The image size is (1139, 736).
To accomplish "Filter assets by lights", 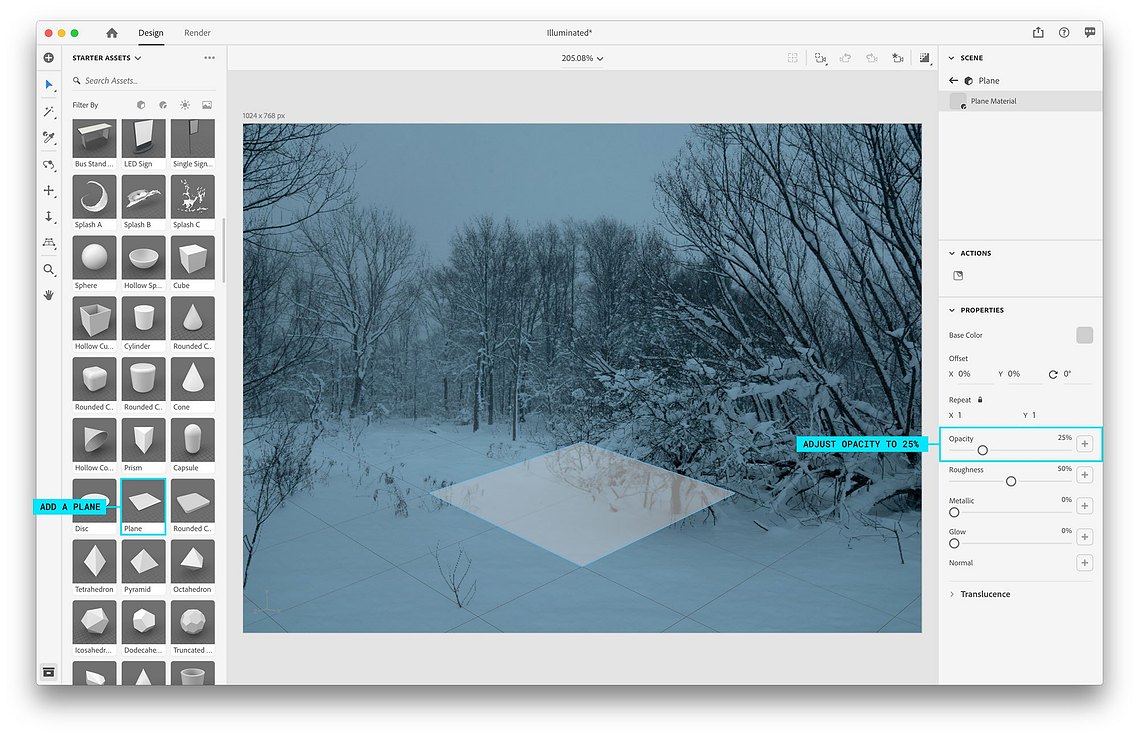I will (185, 105).
